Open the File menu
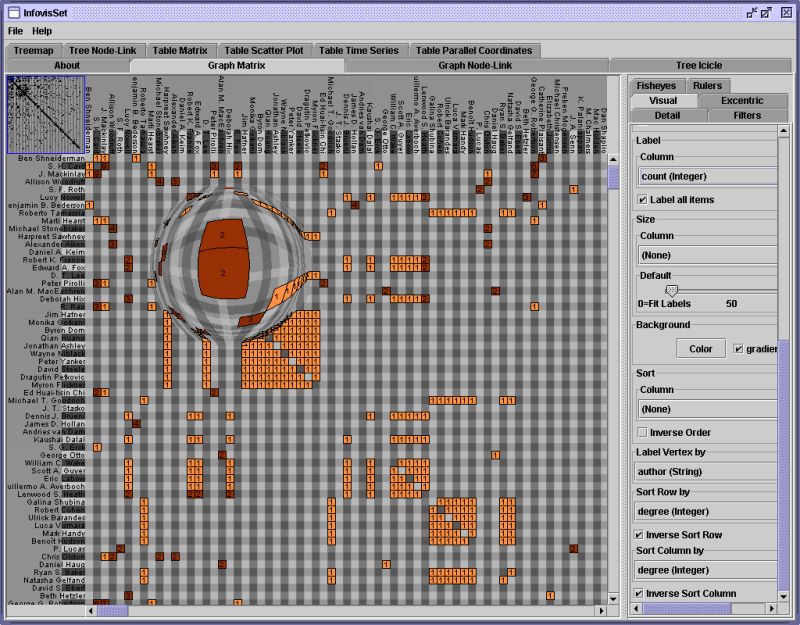This screenshot has height=625, width=800. pos(15,30)
